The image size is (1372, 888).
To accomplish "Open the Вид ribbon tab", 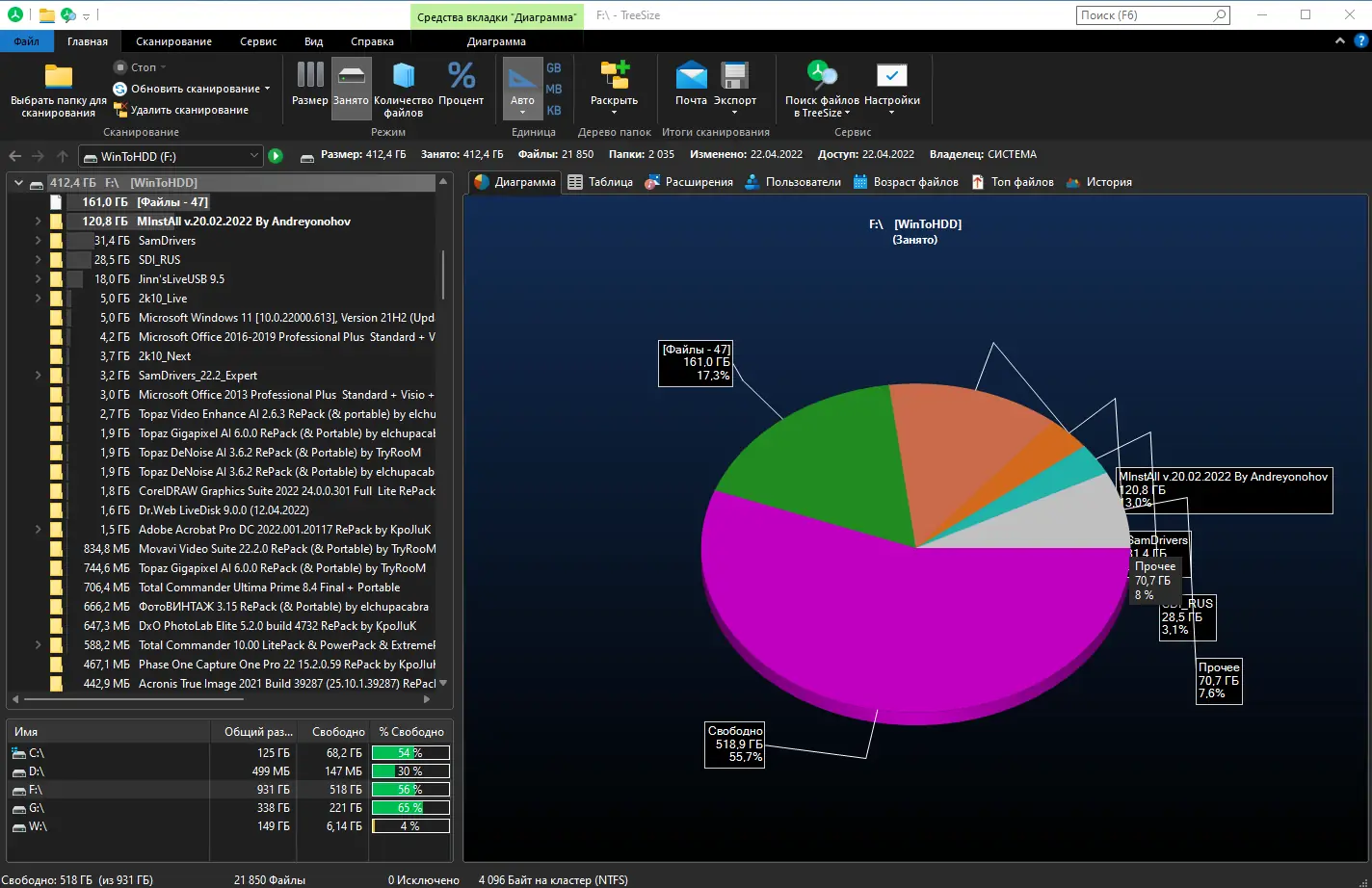I will [314, 41].
